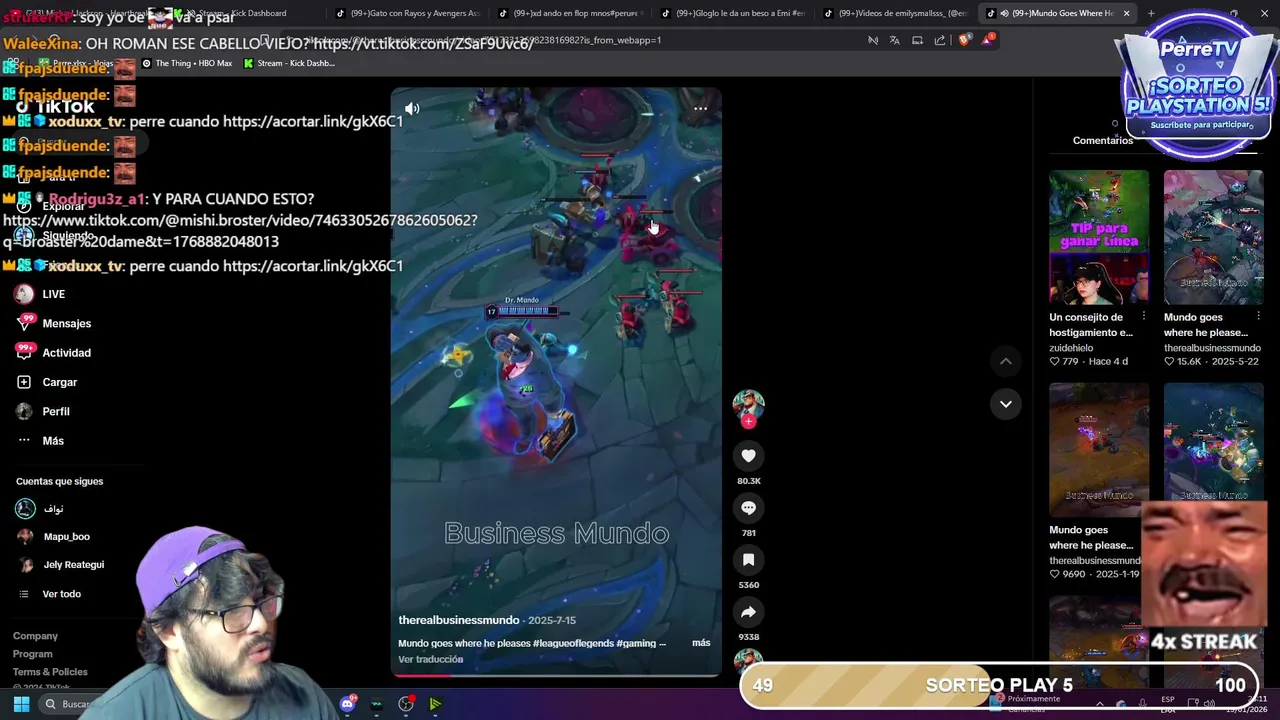1280x720 pixels.
Task: Open a new browser tab
Action: (1150, 13)
